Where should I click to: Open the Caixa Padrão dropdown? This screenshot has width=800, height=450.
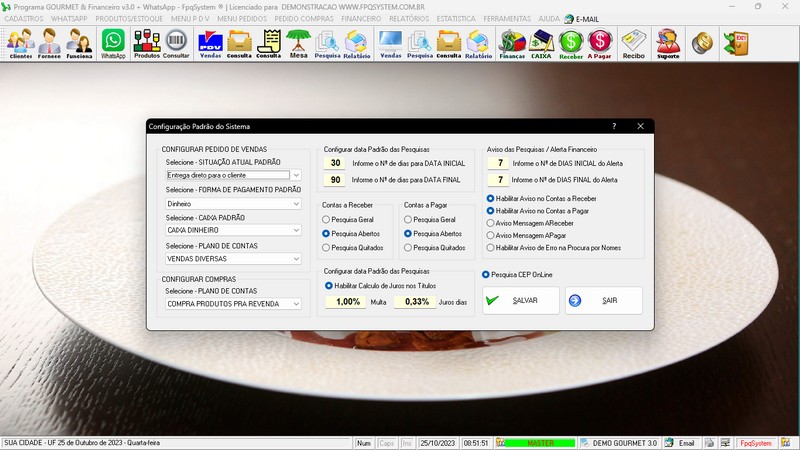pyautogui.click(x=296, y=230)
